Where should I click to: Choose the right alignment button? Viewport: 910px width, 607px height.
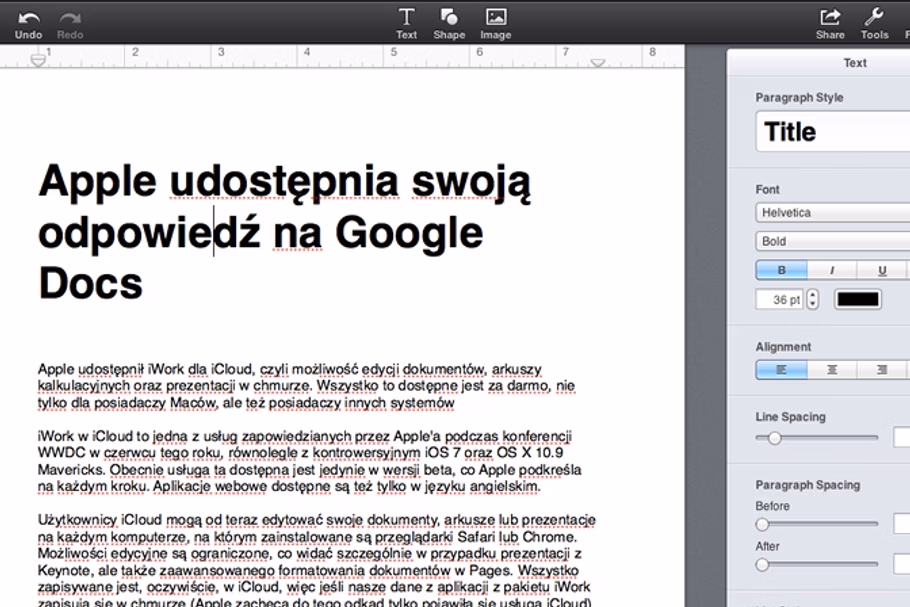click(x=881, y=370)
